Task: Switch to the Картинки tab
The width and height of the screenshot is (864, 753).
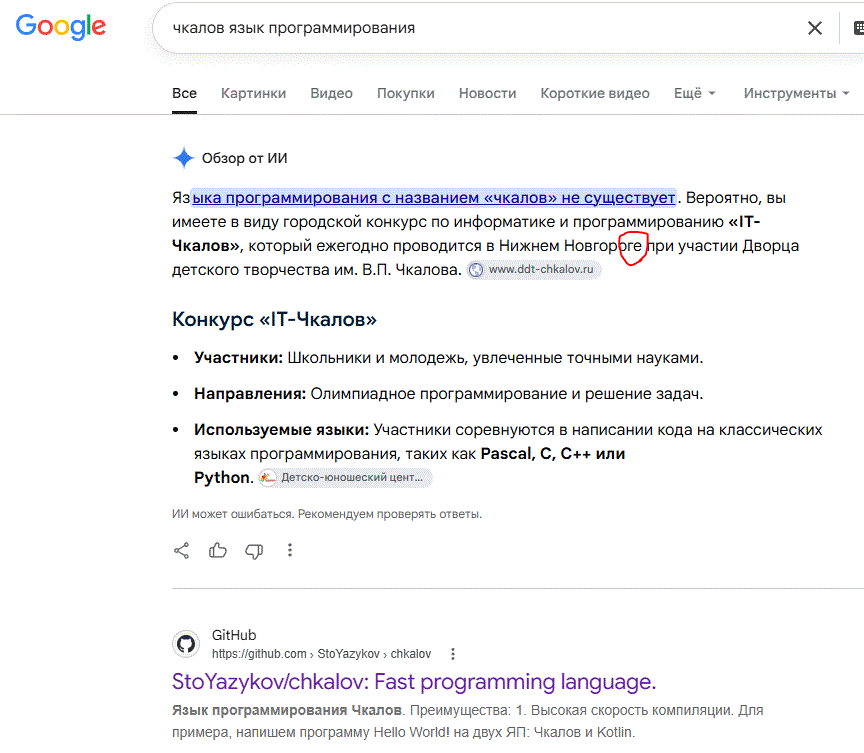Action: (x=253, y=93)
